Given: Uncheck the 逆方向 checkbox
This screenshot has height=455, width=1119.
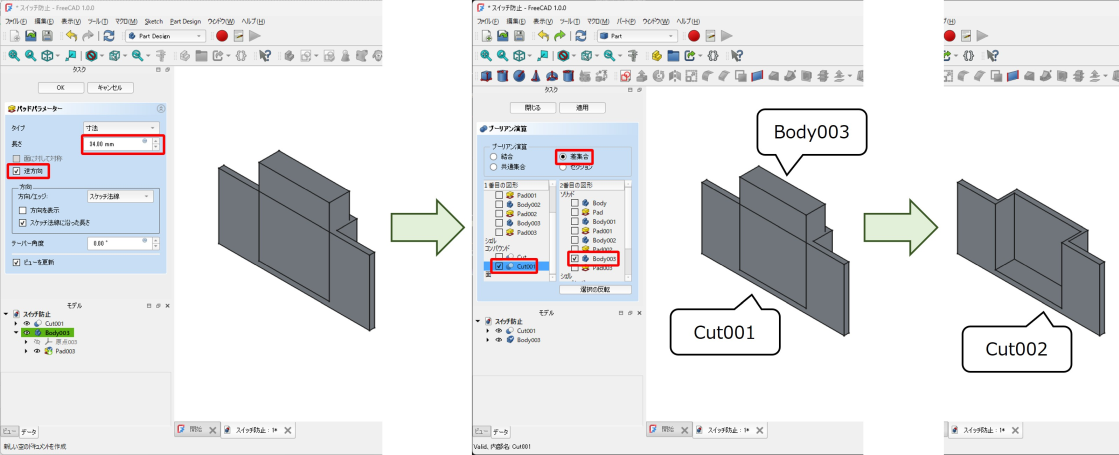Looking at the screenshot, I should 16,171.
